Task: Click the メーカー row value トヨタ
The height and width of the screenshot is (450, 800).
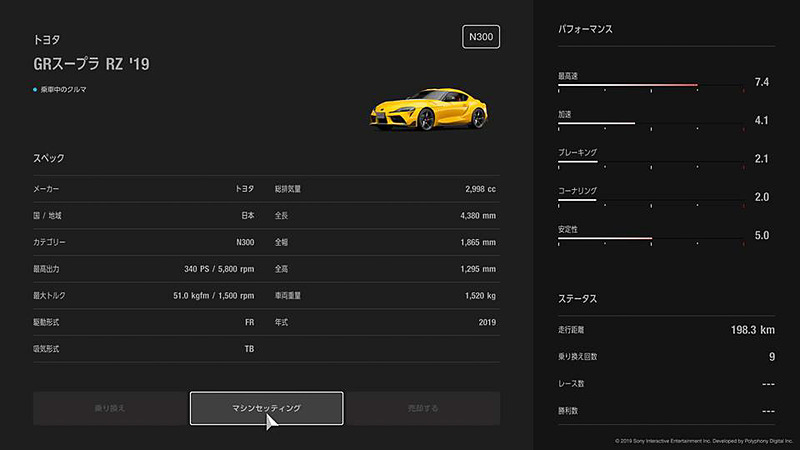Action: point(244,189)
